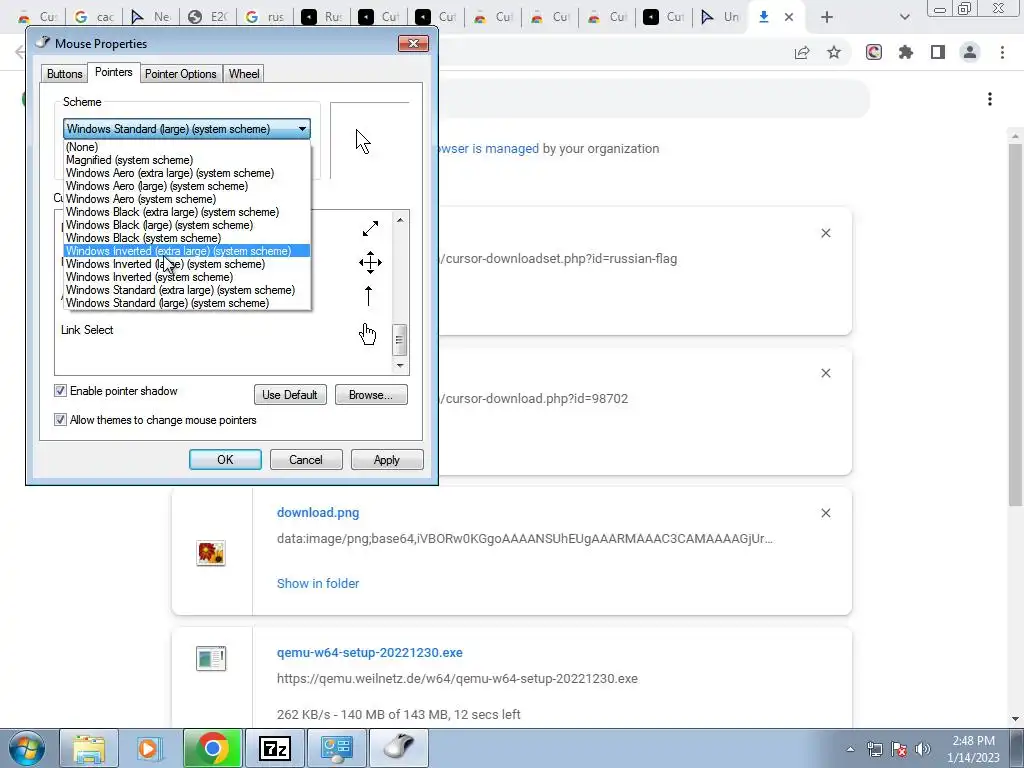This screenshot has height=768, width=1024.
Task: Click the cursor list scrollbar thumb
Action: (400, 340)
